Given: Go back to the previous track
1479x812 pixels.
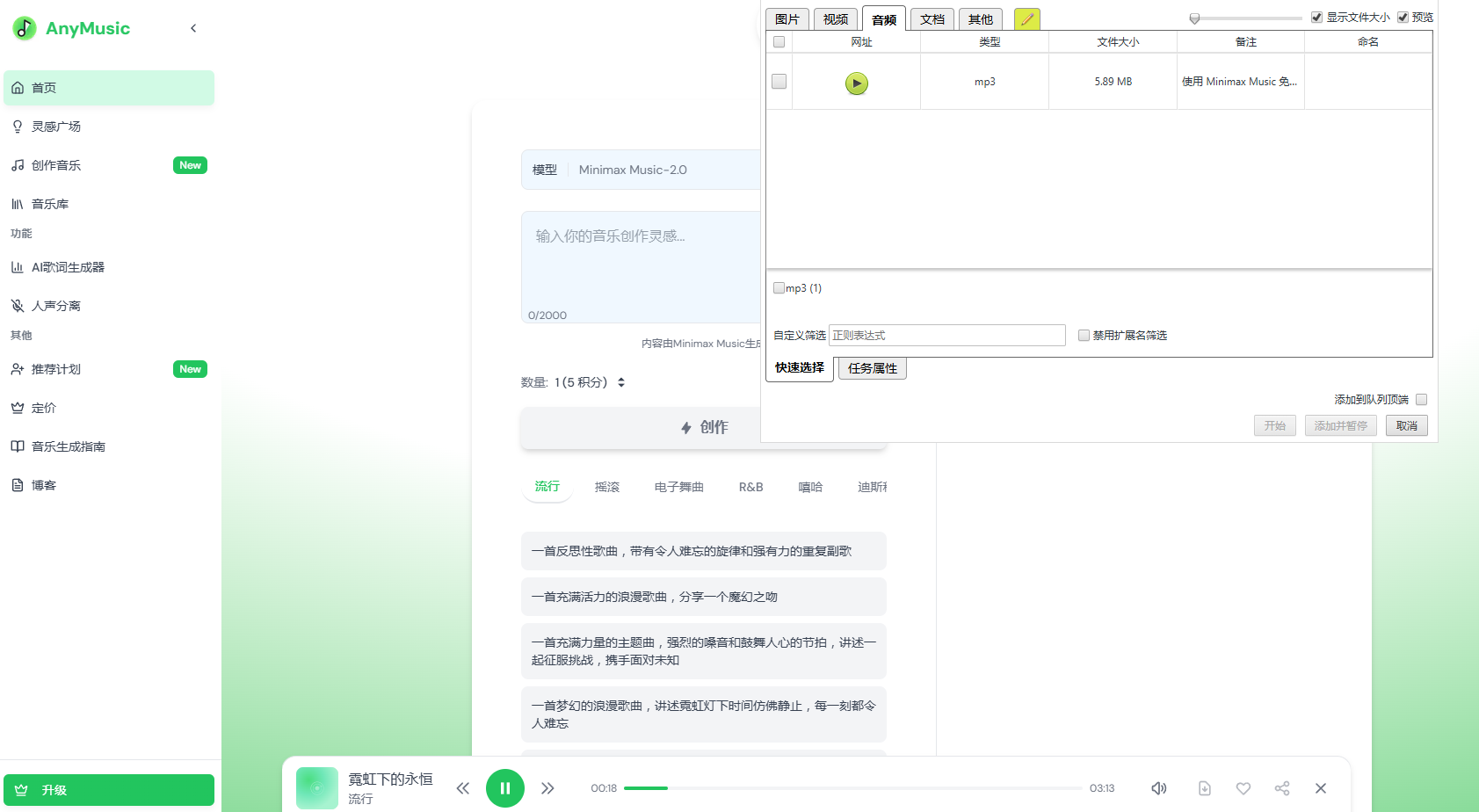Looking at the screenshot, I should (x=463, y=788).
